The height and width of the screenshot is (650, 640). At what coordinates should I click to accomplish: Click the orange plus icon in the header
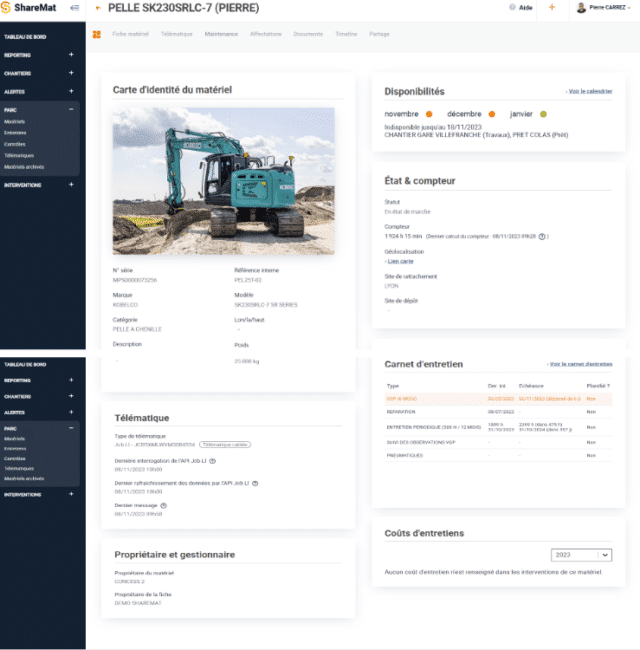point(552,7)
